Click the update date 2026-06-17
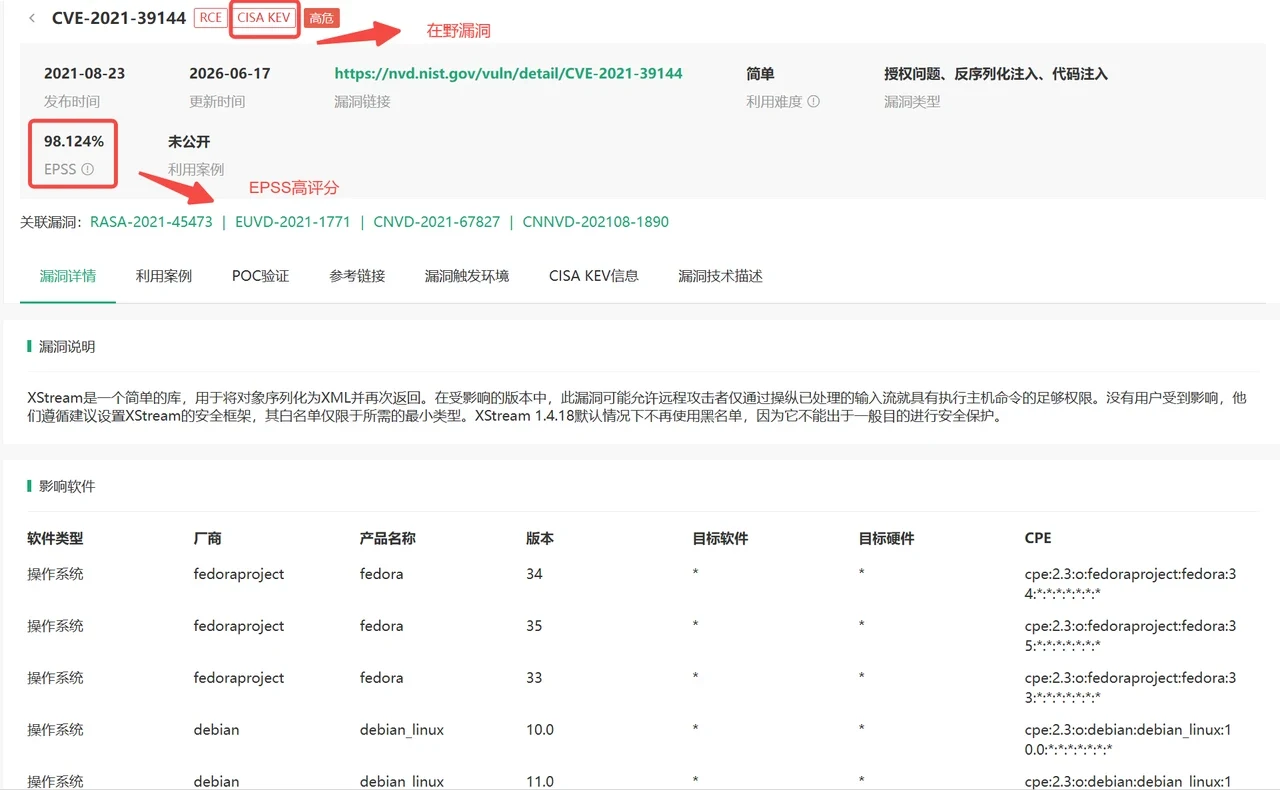The width and height of the screenshot is (1280, 790). pos(230,74)
